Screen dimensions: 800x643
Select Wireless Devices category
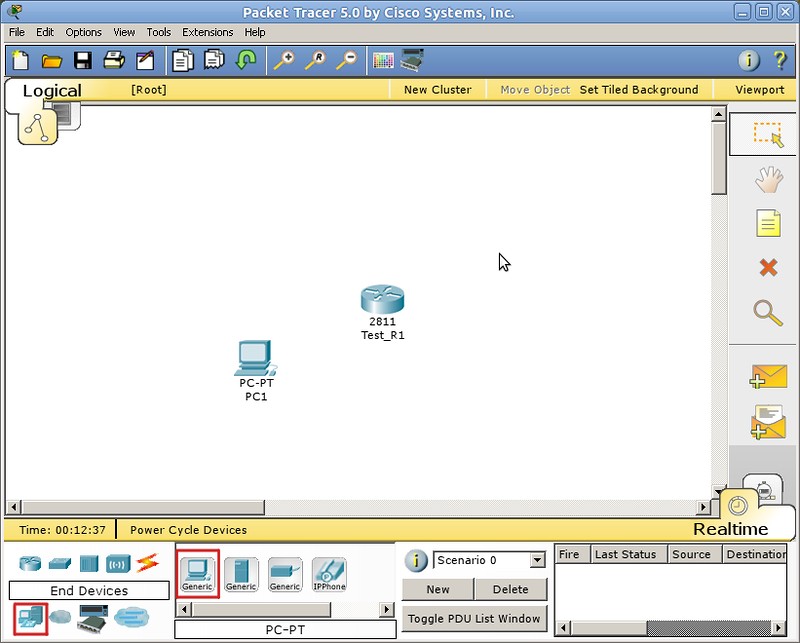pos(118,564)
